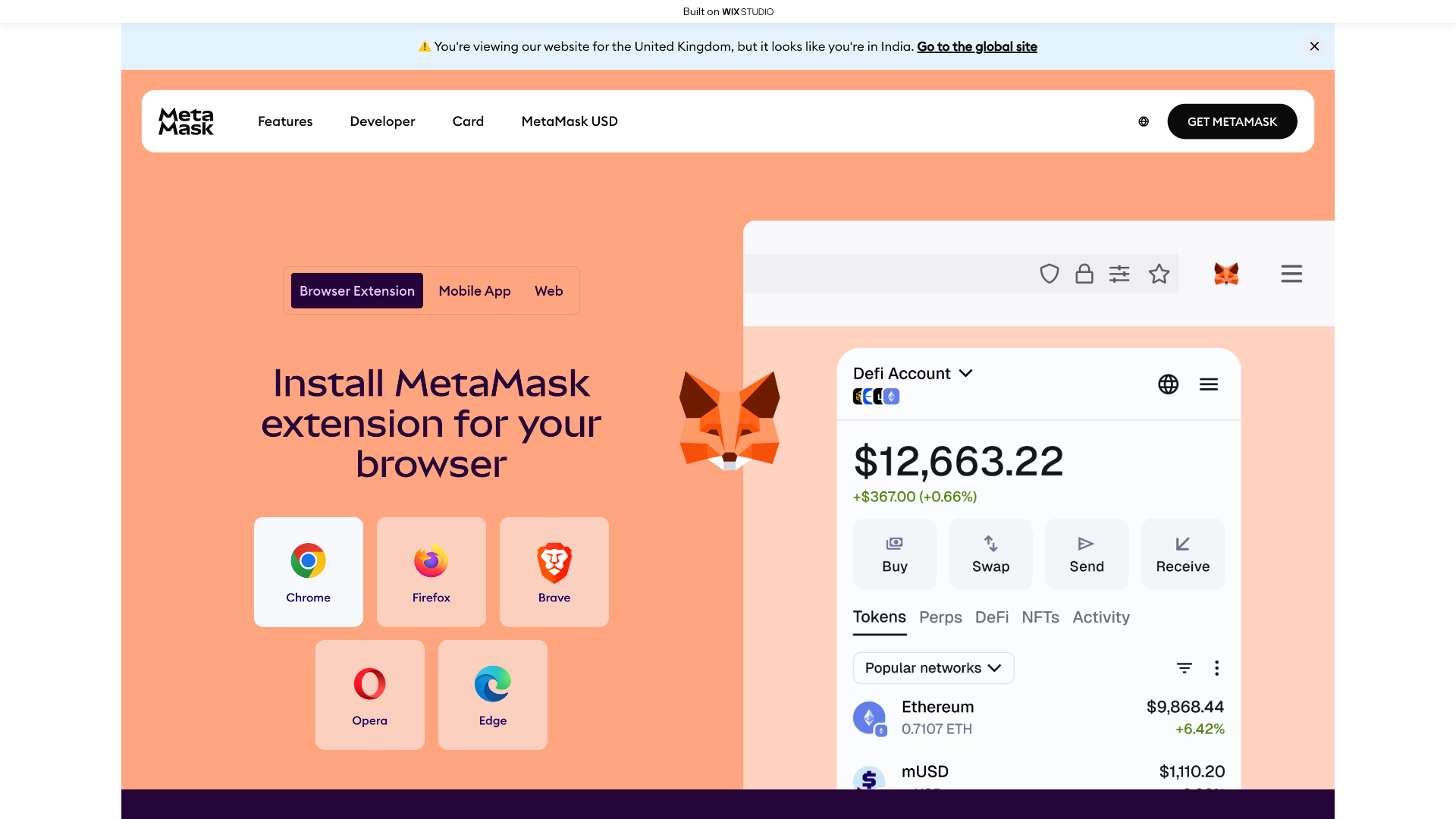Click the Ethereum token icon
Screen dimensions: 1456x819
click(x=870, y=717)
